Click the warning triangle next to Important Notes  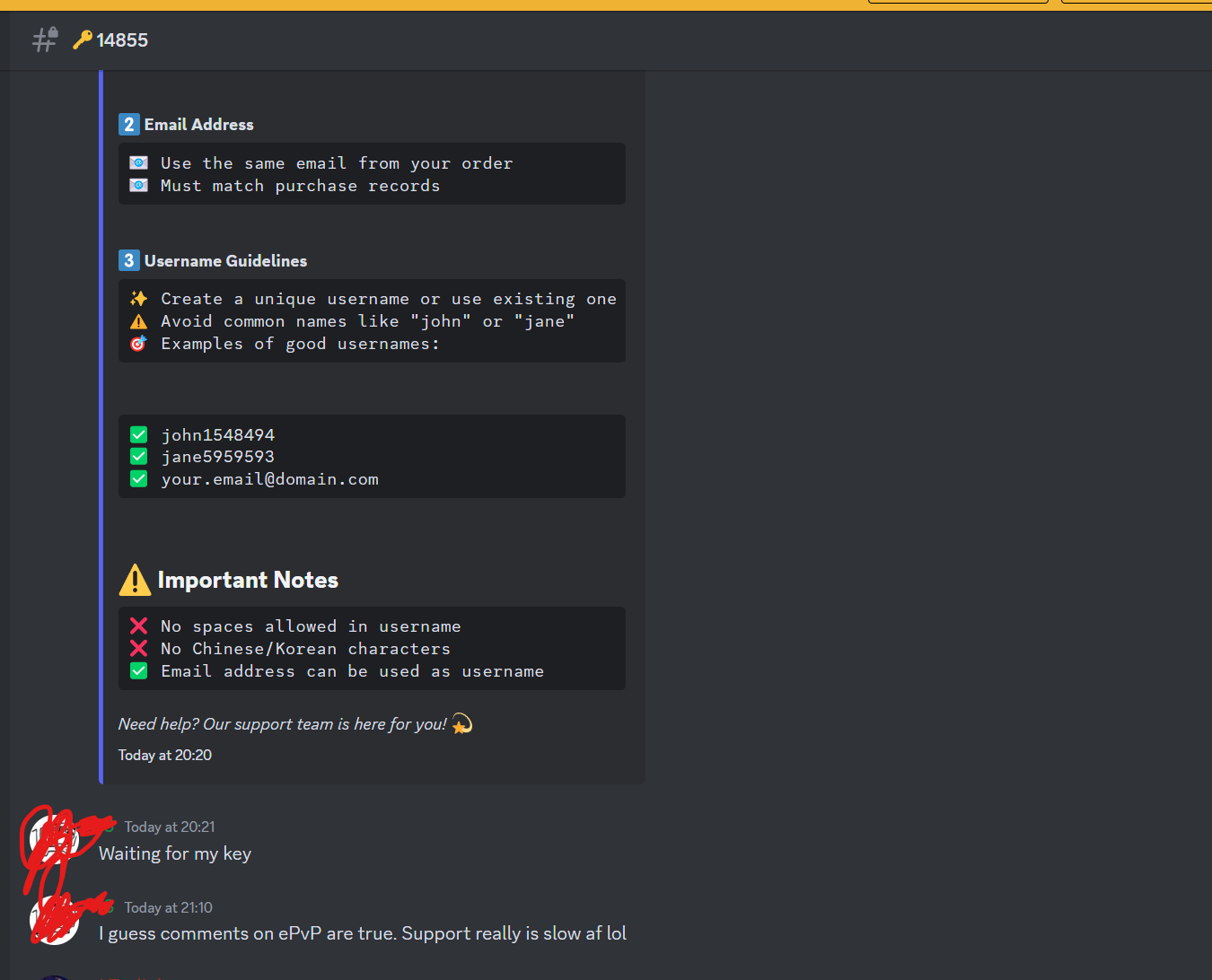pyautogui.click(x=135, y=580)
